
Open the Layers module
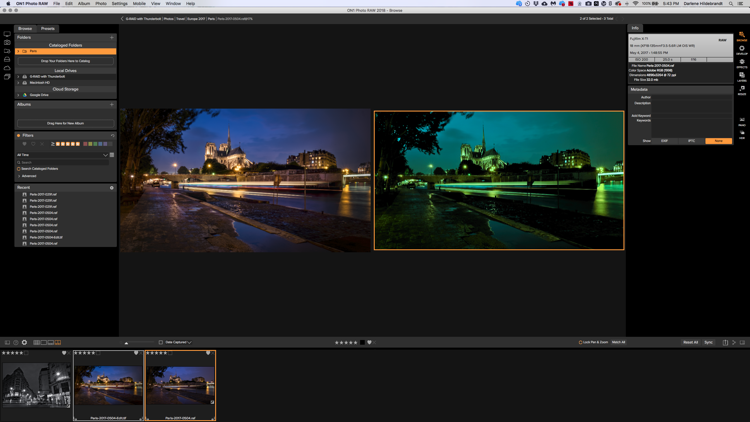(x=741, y=77)
